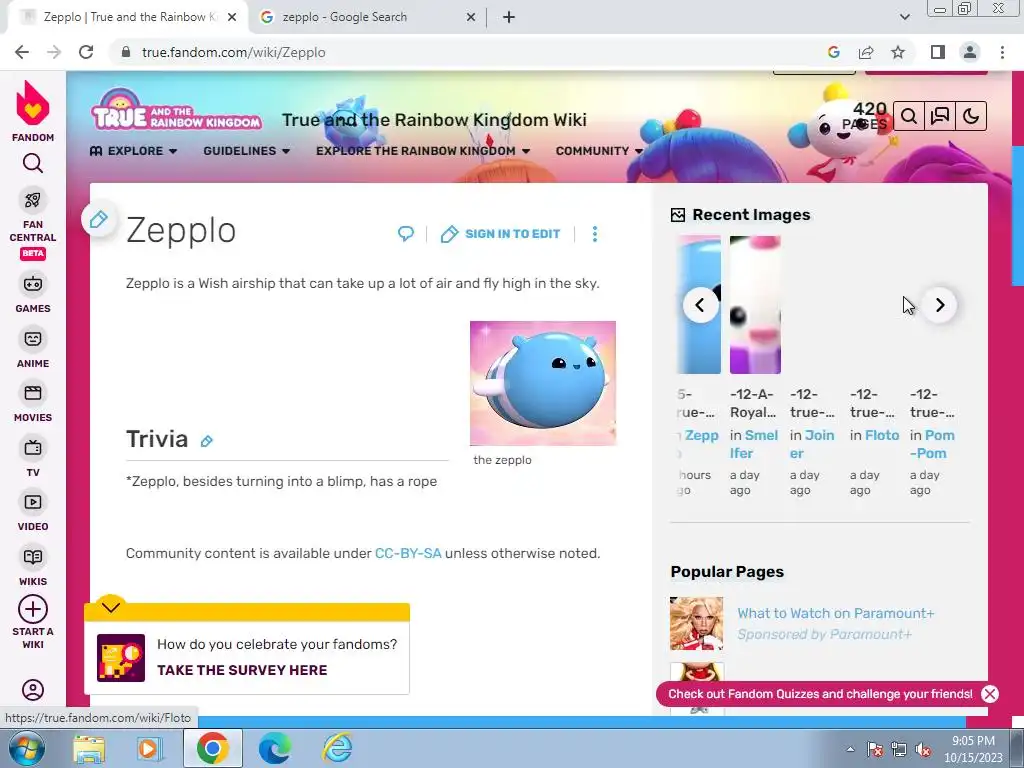Screen dimensions: 1024x768
Task: Open a new browser tab
Action: [509, 18]
